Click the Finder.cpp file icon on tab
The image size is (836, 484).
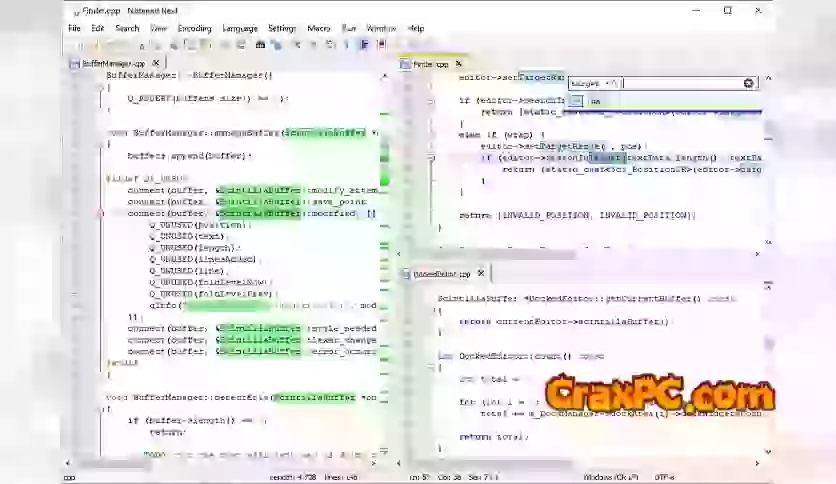406,64
